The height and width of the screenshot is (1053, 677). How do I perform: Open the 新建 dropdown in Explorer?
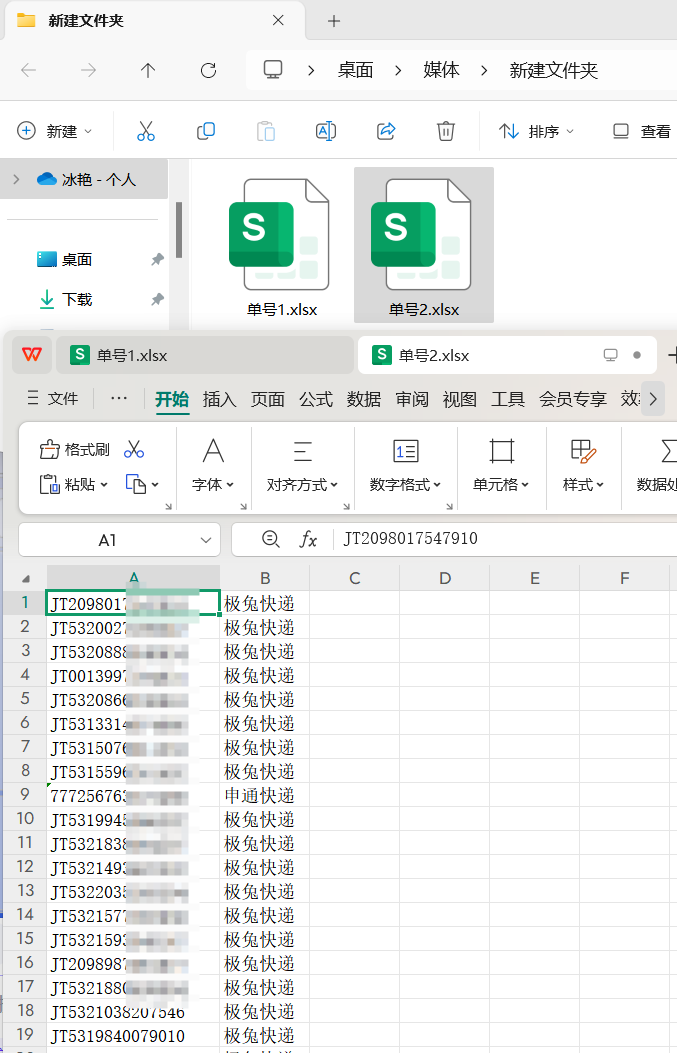pos(54,131)
